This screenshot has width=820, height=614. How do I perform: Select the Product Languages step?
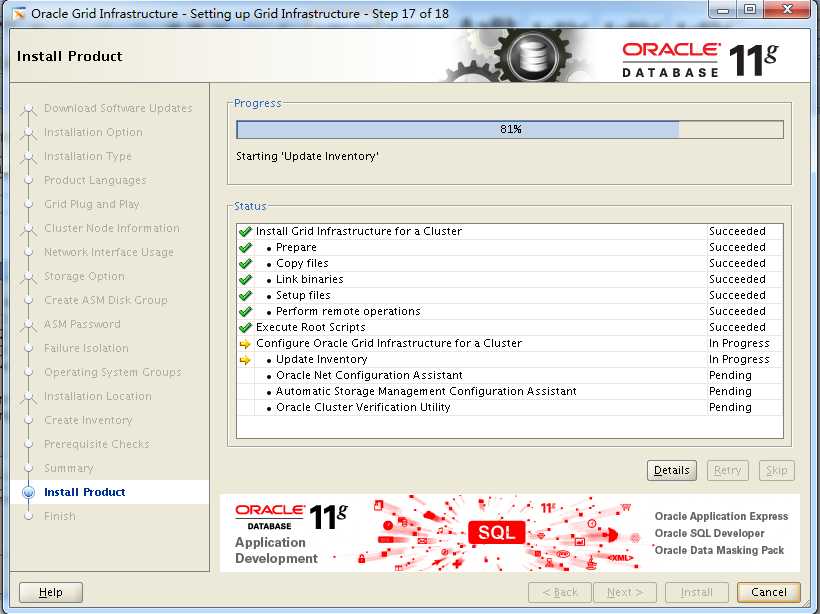click(95, 180)
